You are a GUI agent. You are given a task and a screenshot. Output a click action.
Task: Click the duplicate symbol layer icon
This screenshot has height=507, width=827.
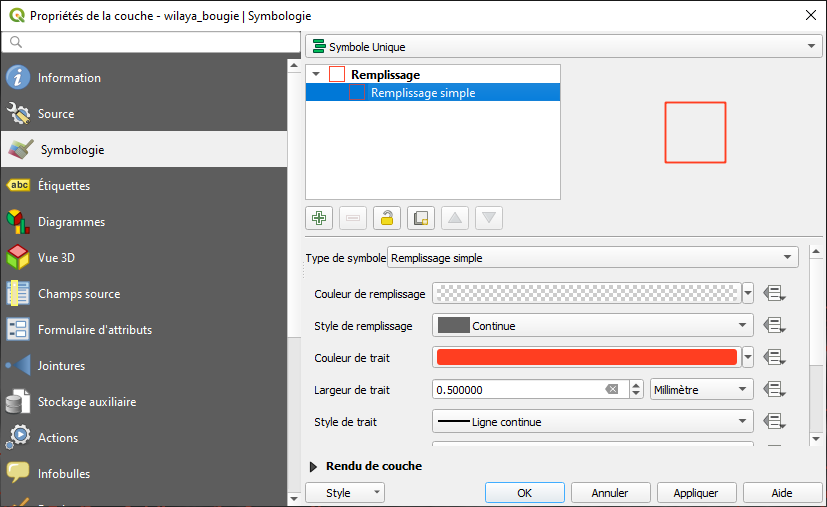coord(421,218)
